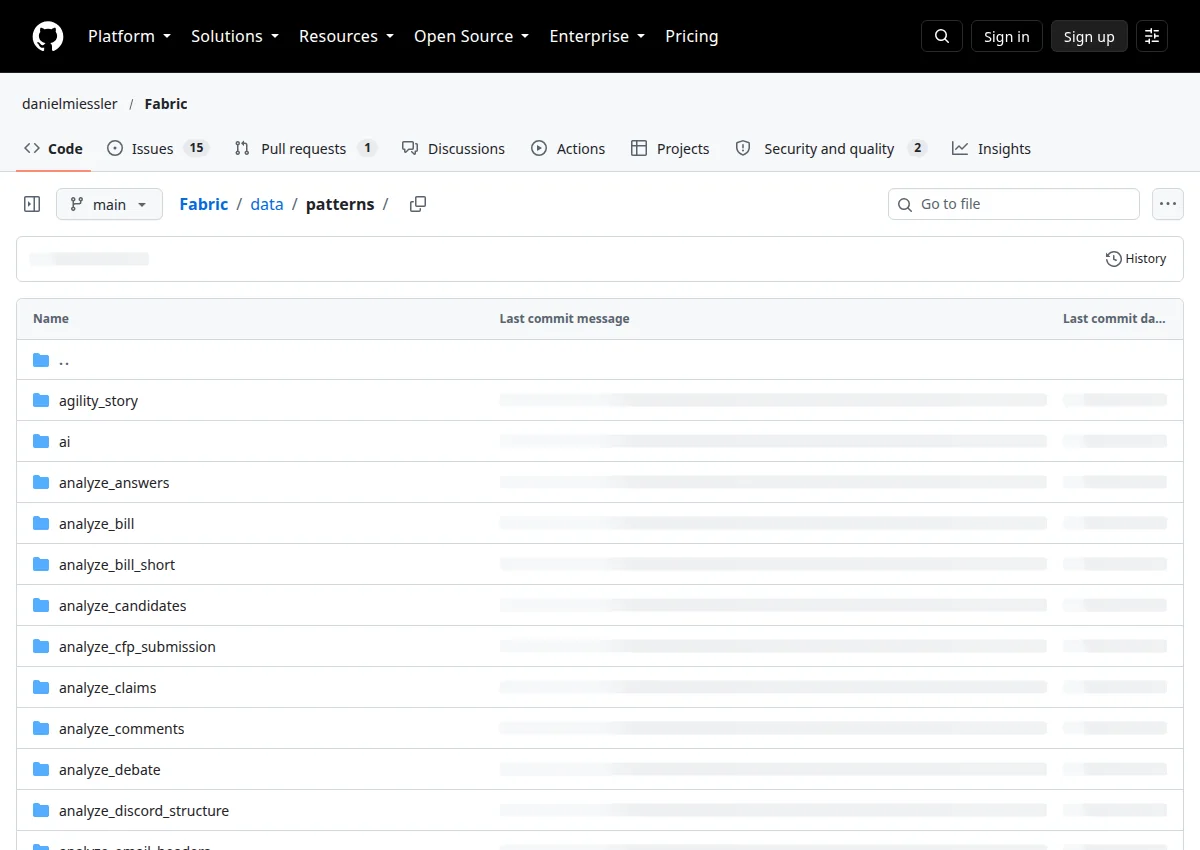The image size is (1200, 850).
Task: Click the analyze_bill folder icon
Action: [x=41, y=524]
